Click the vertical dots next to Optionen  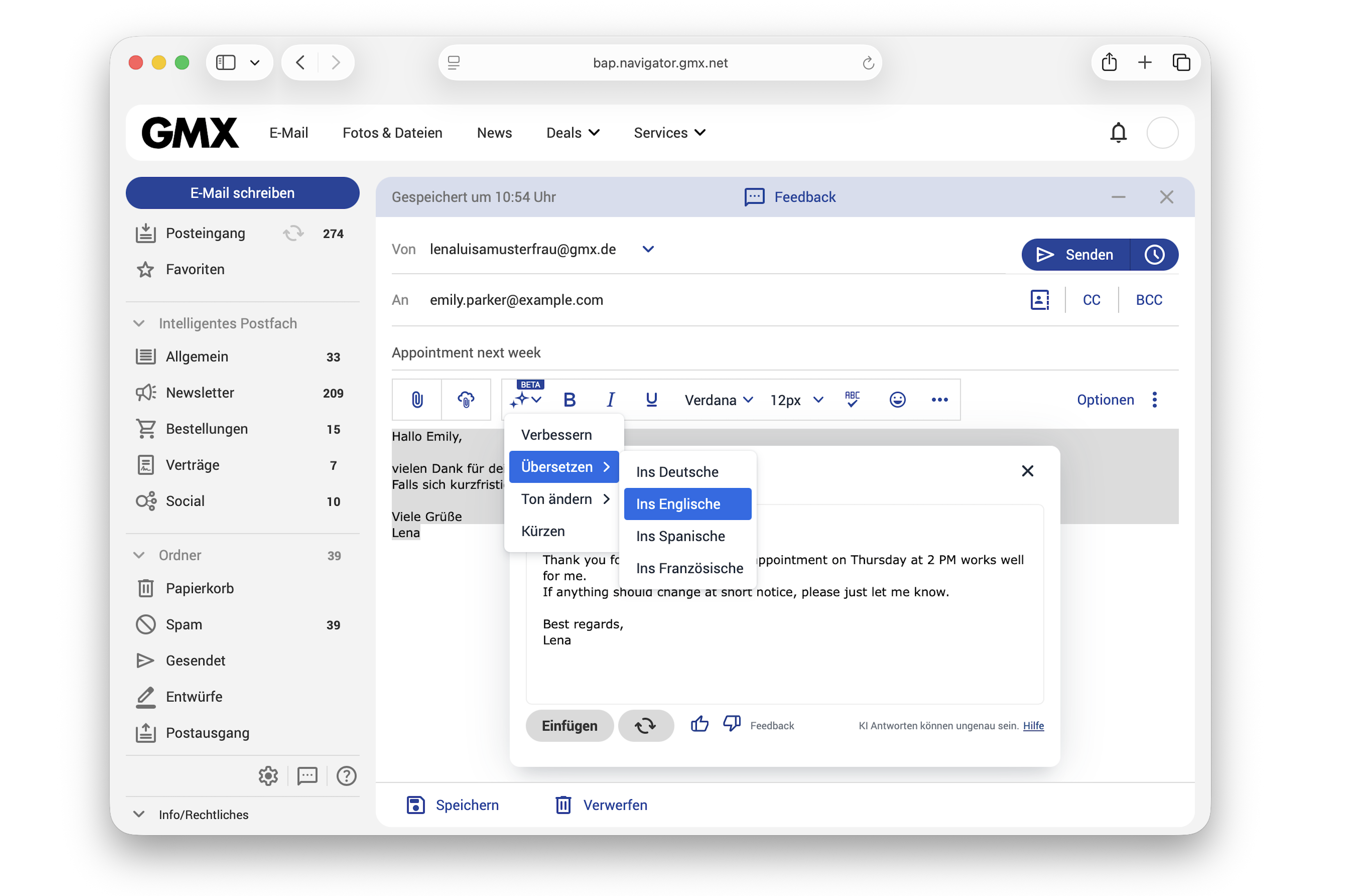pyautogui.click(x=1155, y=399)
